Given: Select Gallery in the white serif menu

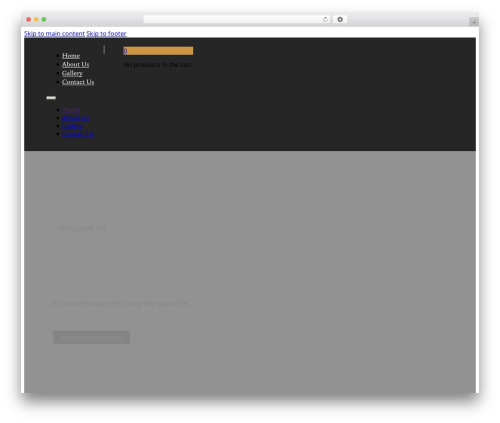Looking at the screenshot, I should click(72, 73).
